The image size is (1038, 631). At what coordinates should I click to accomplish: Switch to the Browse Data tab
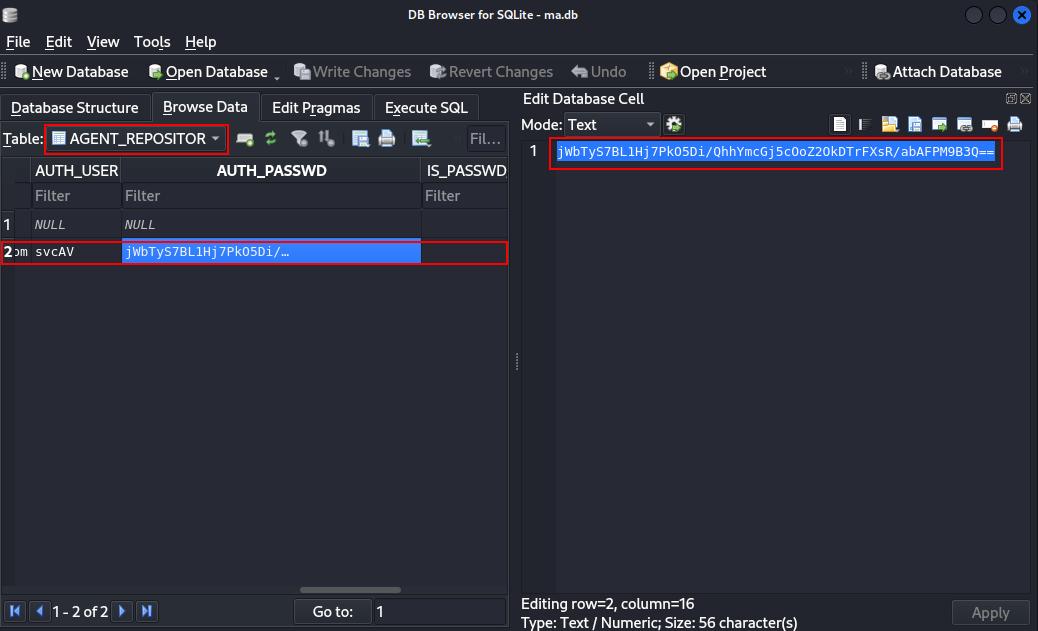[x=205, y=107]
